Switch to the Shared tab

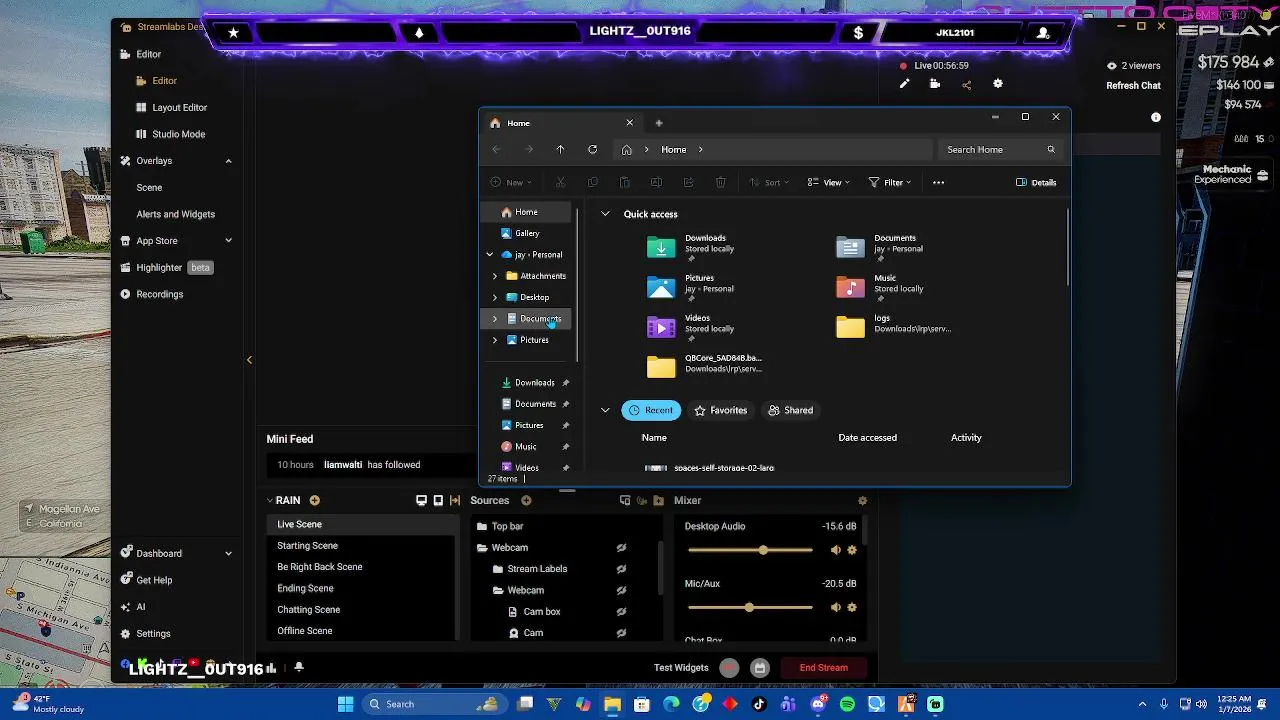point(790,410)
